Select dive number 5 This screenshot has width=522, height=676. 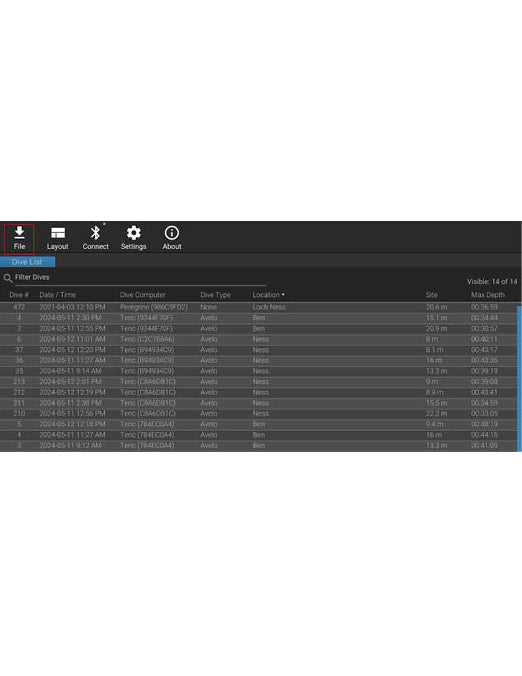click(19, 424)
